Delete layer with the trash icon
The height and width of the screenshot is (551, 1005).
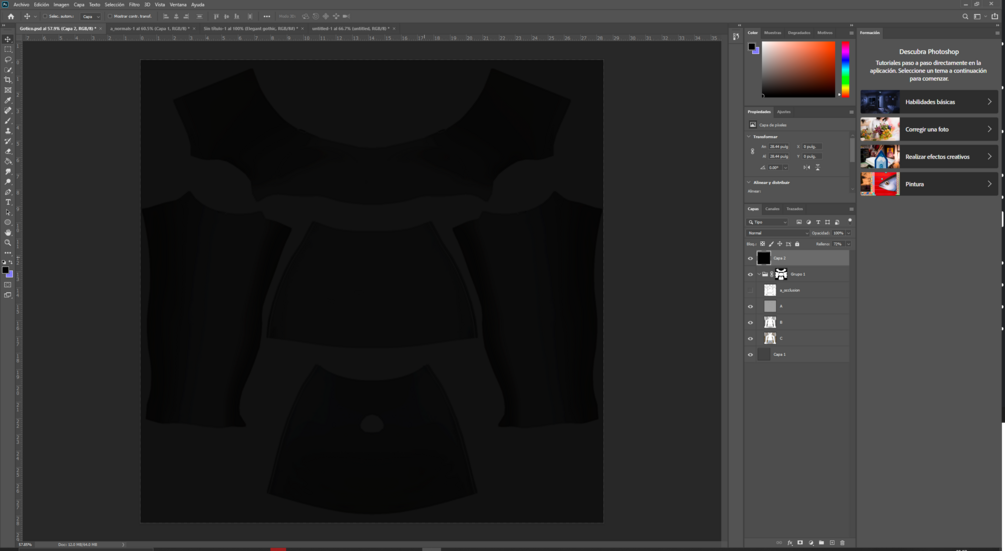(842, 543)
